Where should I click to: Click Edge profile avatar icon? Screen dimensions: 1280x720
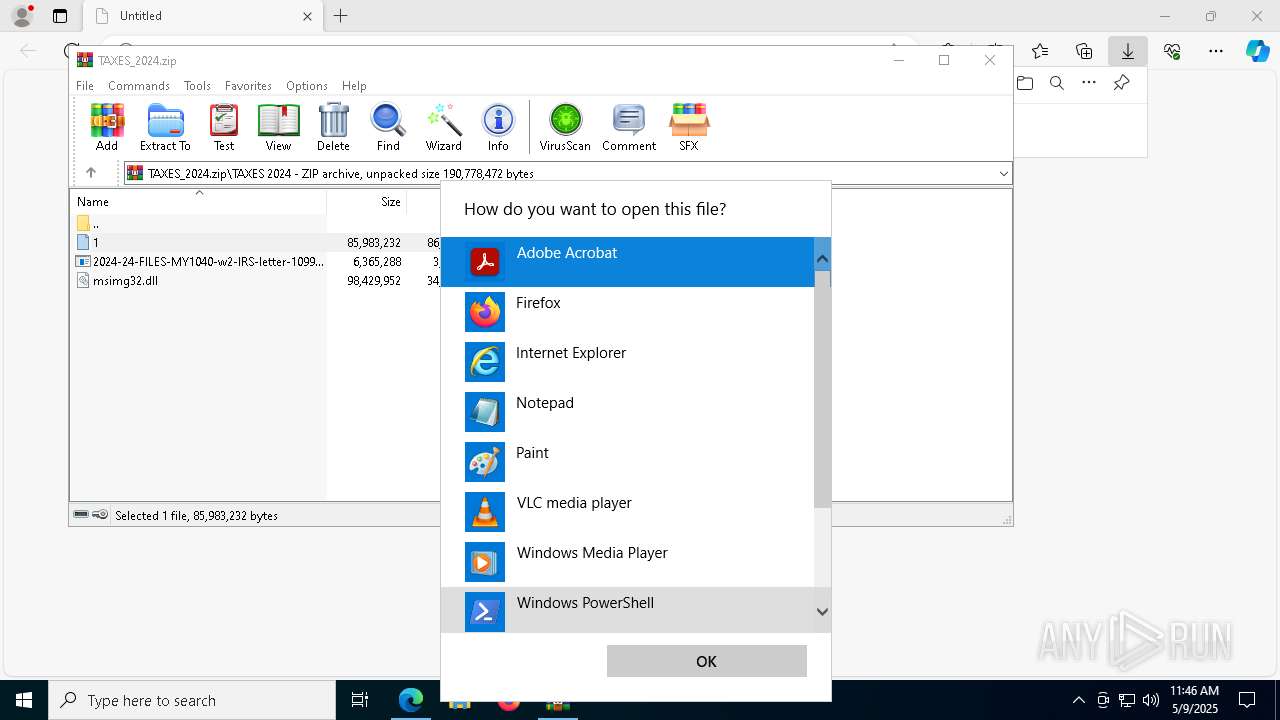coord(22,16)
